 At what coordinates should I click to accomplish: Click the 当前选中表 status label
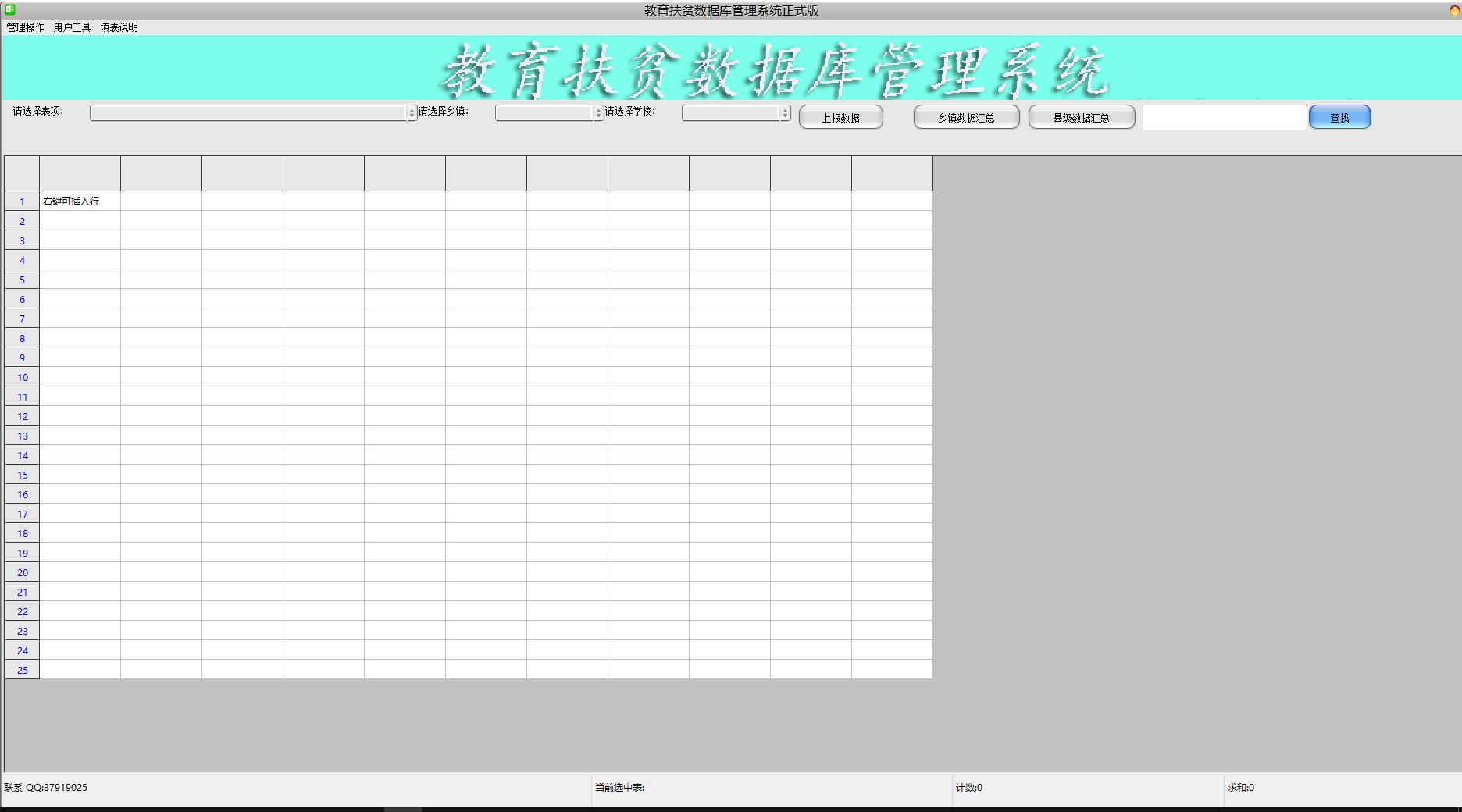coord(619,787)
